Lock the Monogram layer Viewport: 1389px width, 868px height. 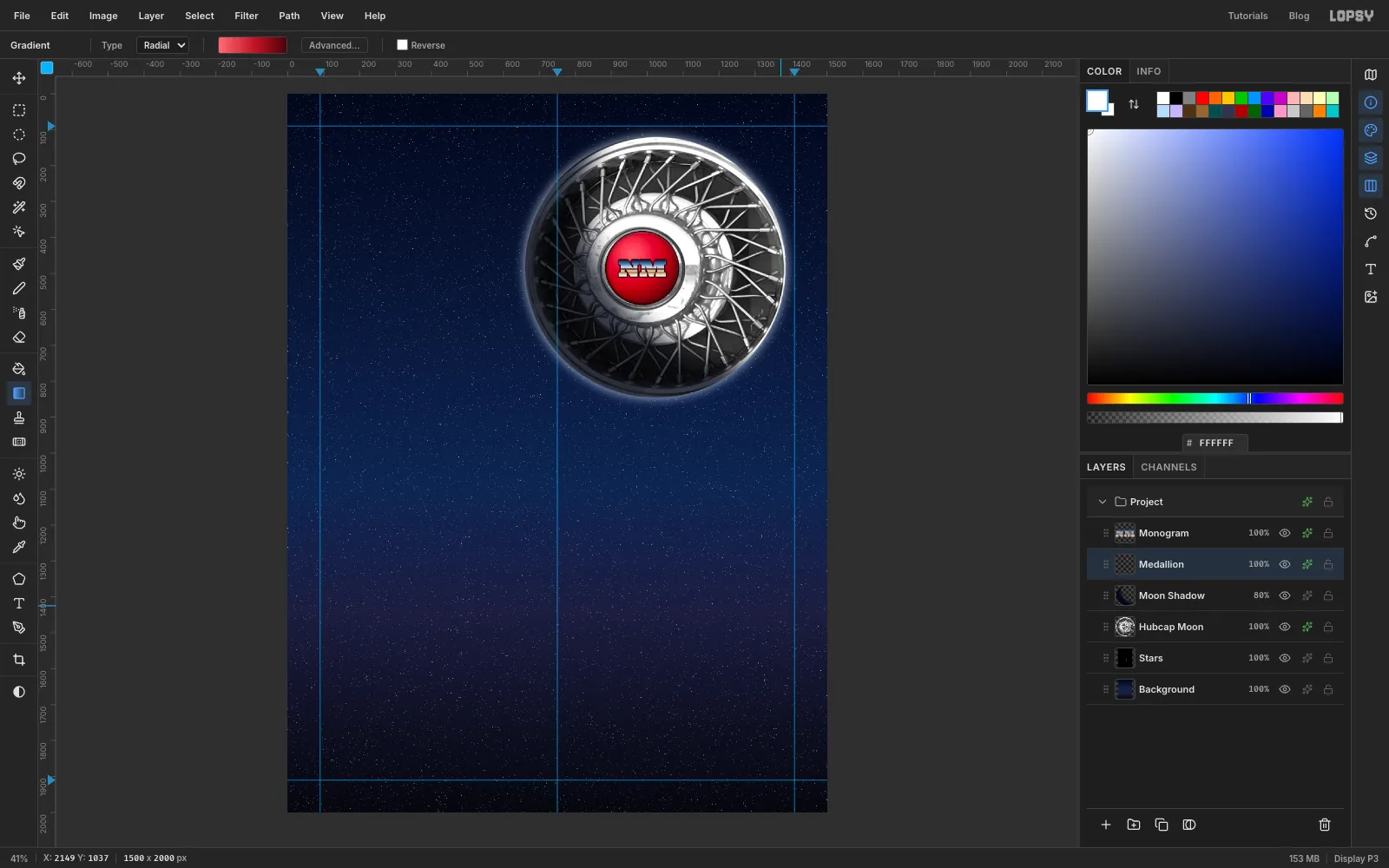(1328, 533)
